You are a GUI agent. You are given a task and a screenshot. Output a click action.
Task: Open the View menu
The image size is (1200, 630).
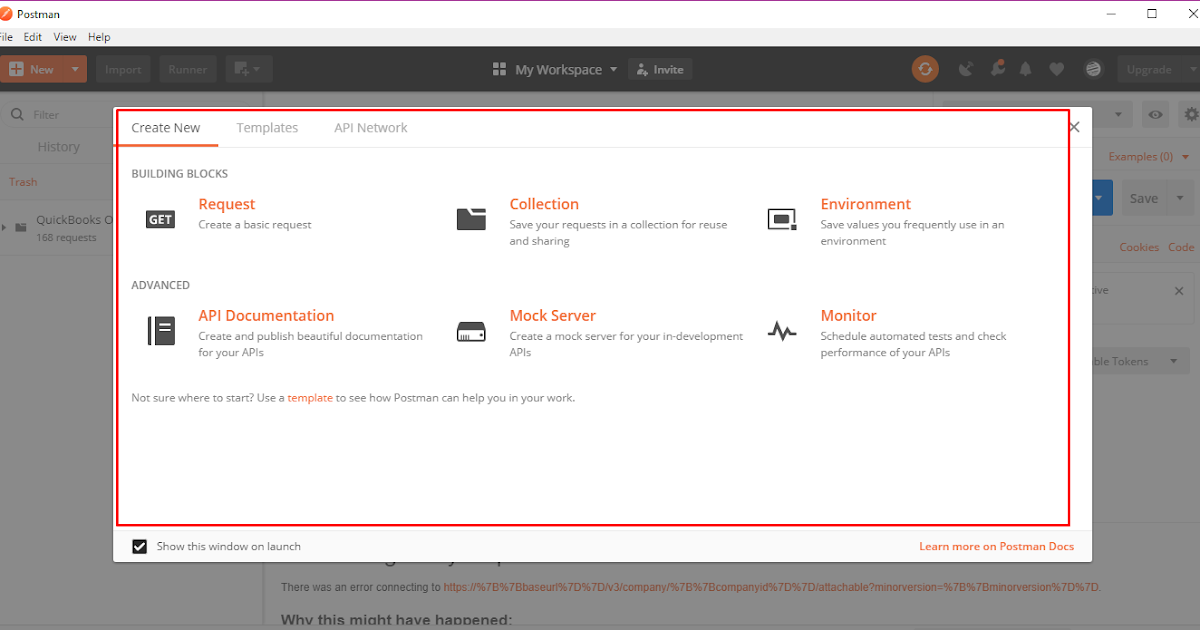click(64, 36)
